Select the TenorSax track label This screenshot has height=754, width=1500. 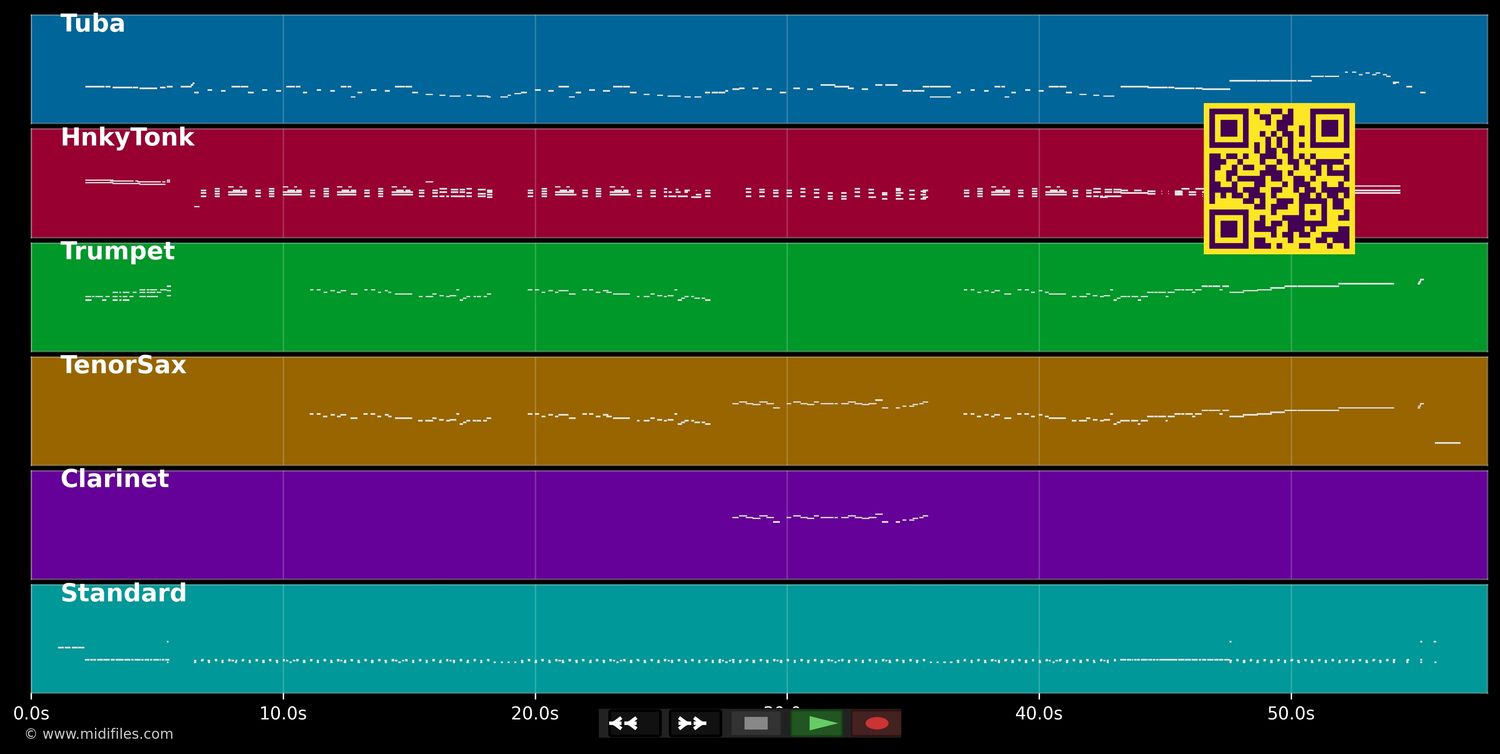click(123, 367)
